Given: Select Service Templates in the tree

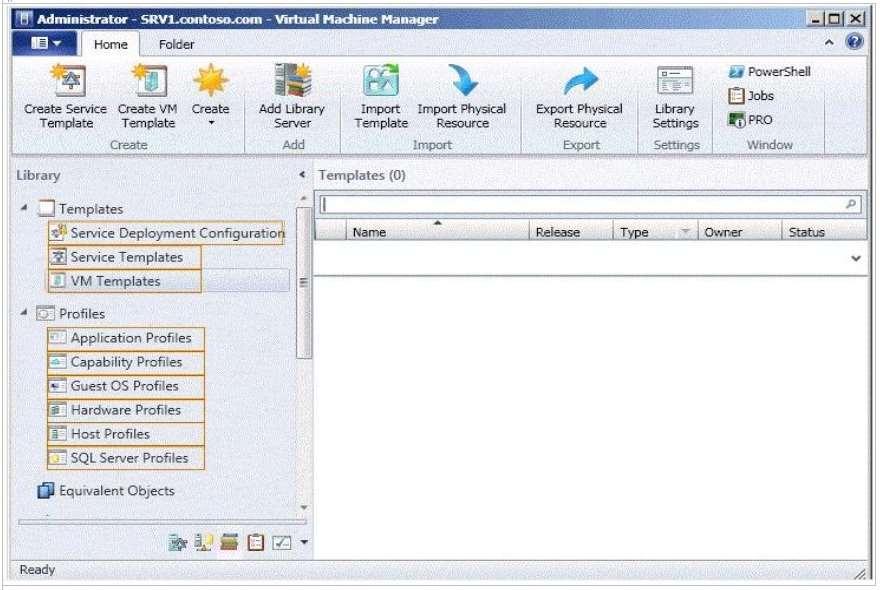Looking at the screenshot, I should [x=125, y=257].
